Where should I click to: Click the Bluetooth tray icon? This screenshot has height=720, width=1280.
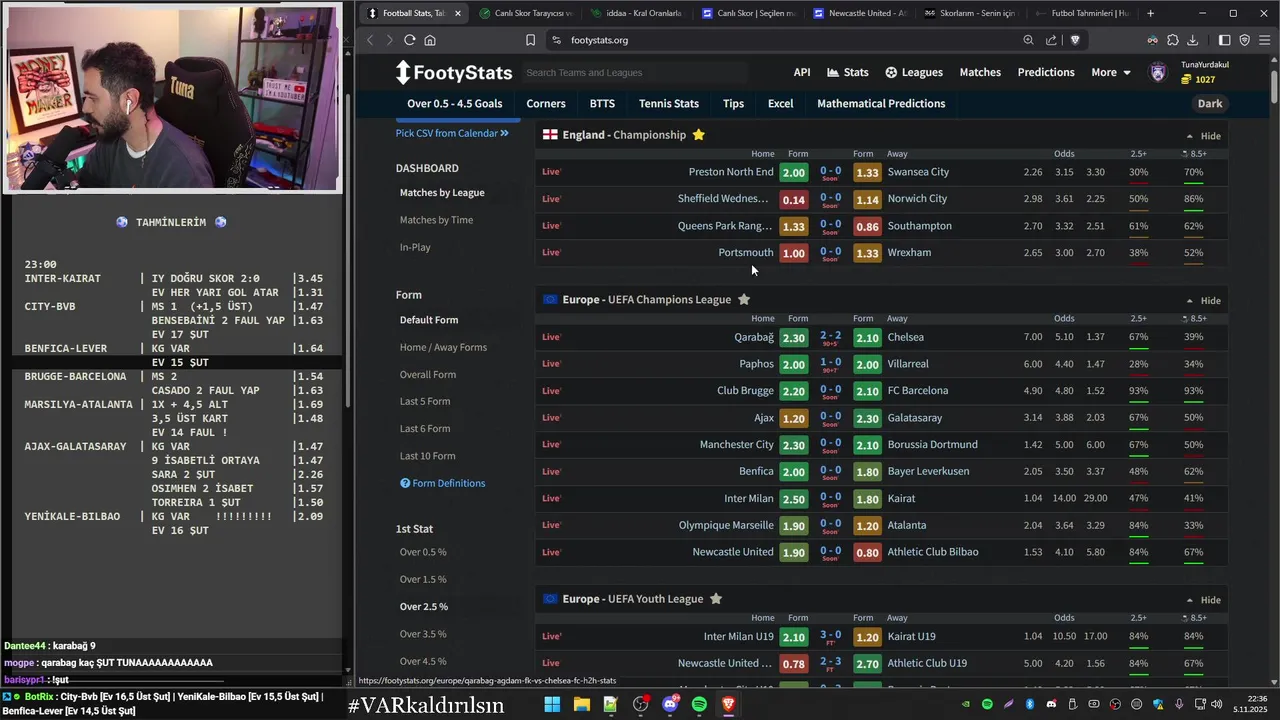click(x=1030, y=705)
